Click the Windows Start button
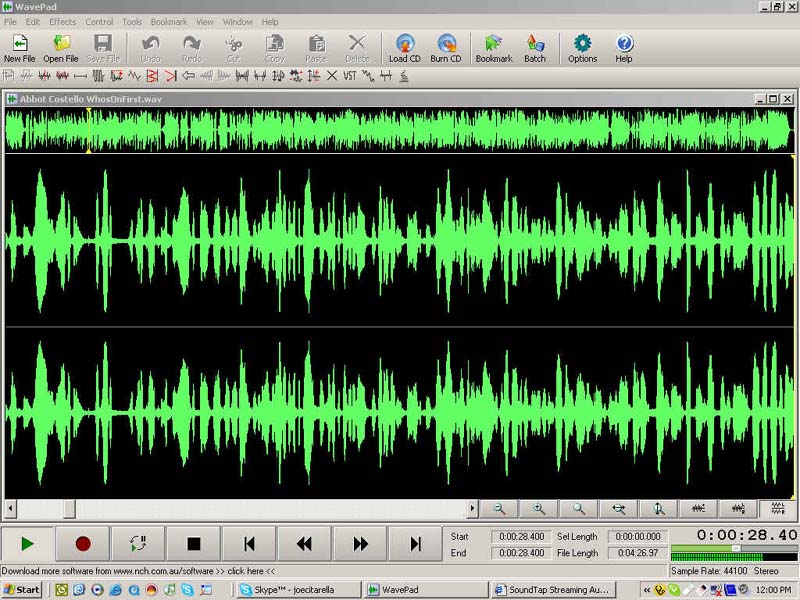Image resolution: width=800 pixels, height=600 pixels. [21, 590]
